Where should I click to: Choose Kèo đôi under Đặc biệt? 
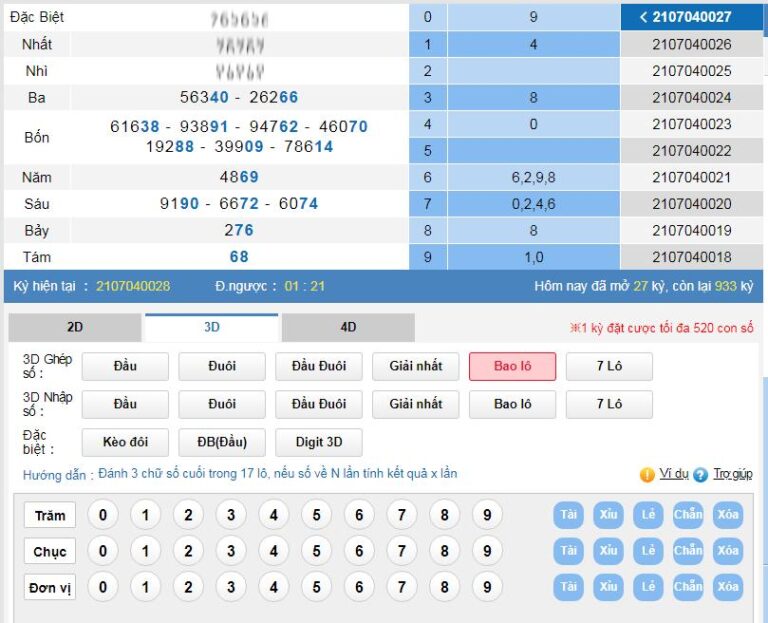coord(125,442)
